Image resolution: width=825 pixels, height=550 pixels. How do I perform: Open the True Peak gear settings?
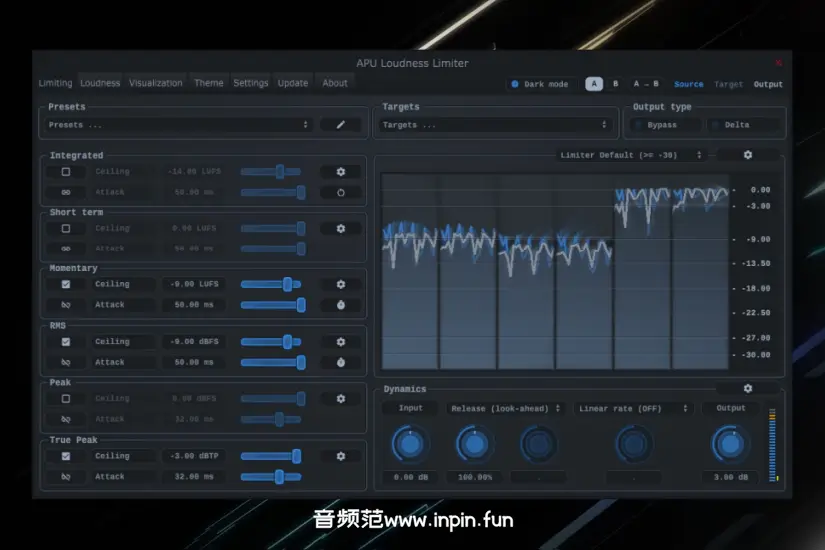[341, 456]
